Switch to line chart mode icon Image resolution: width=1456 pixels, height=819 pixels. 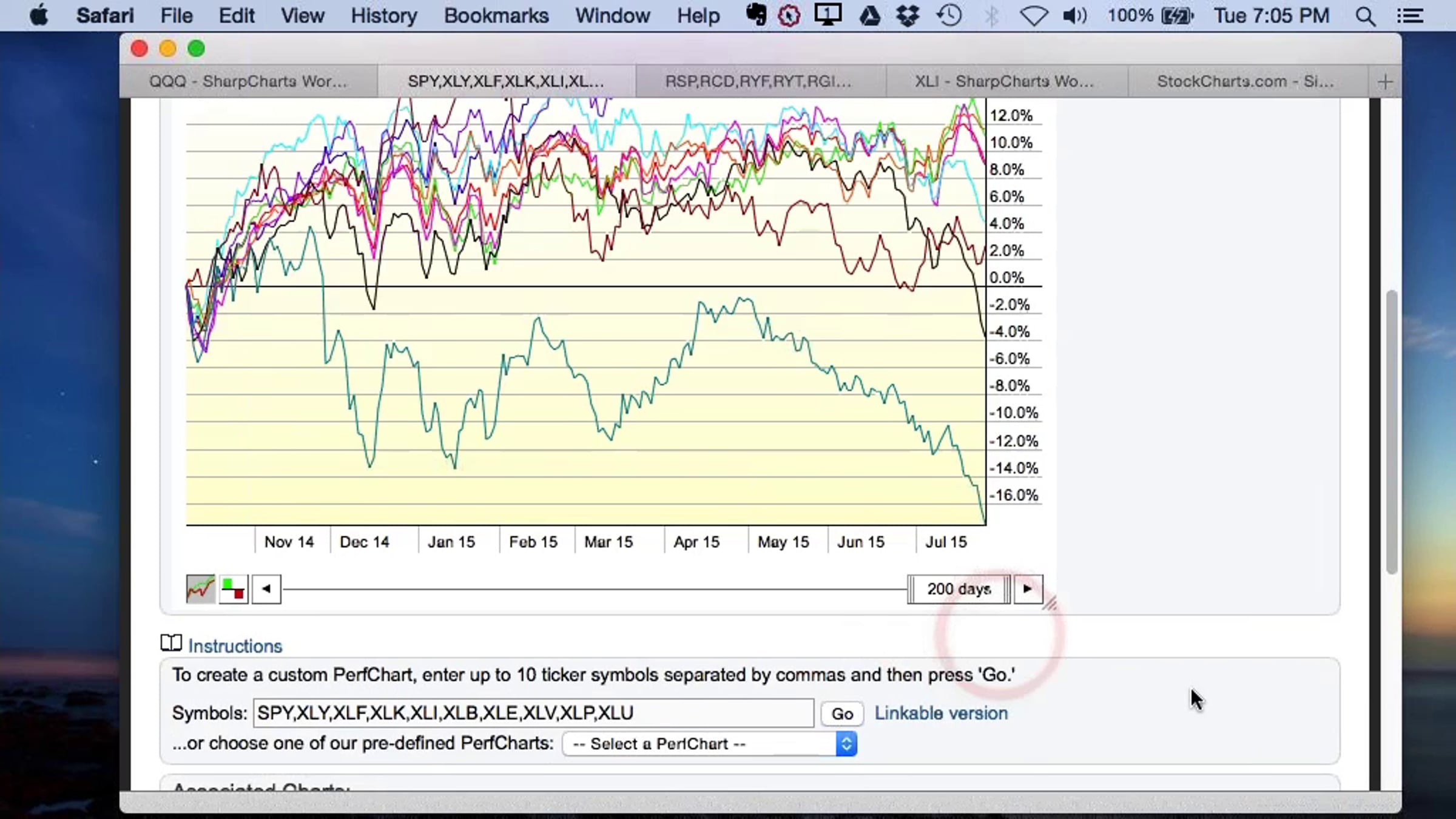(200, 588)
